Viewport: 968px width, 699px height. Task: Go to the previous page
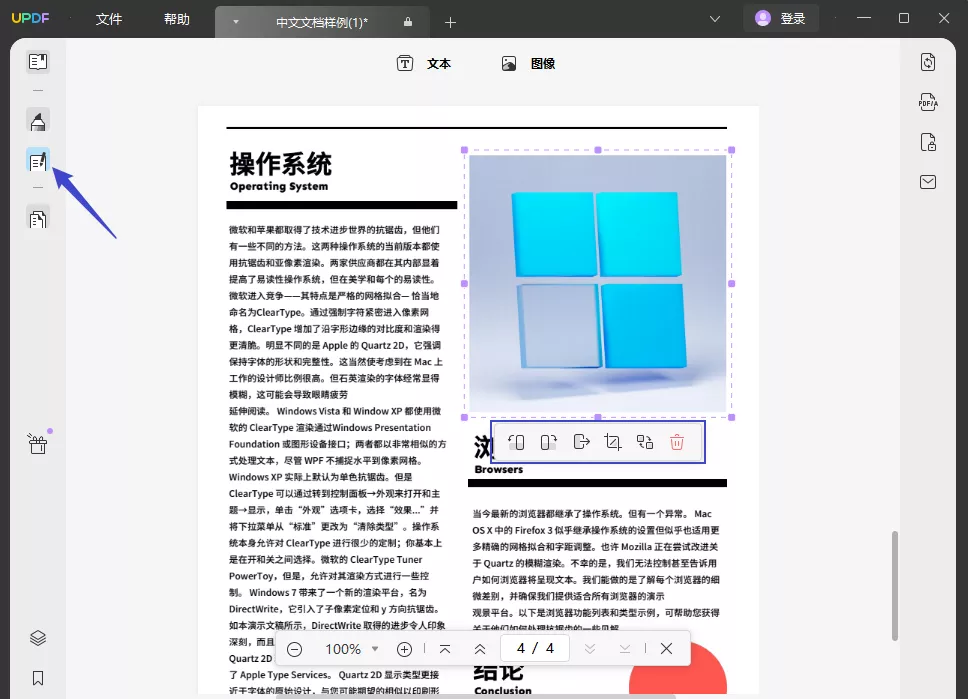coord(480,649)
